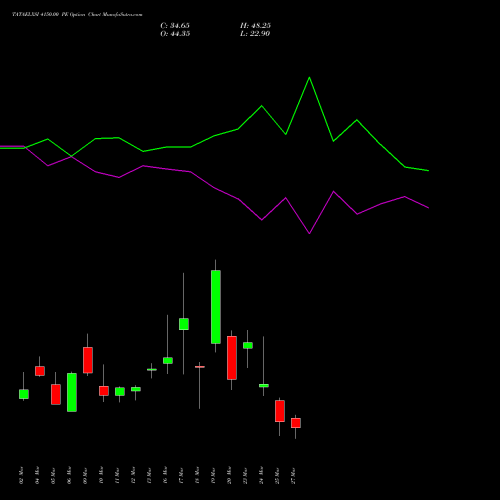Click the 11 Mar date label
The height and width of the screenshot is (500, 500).
pos(117,475)
